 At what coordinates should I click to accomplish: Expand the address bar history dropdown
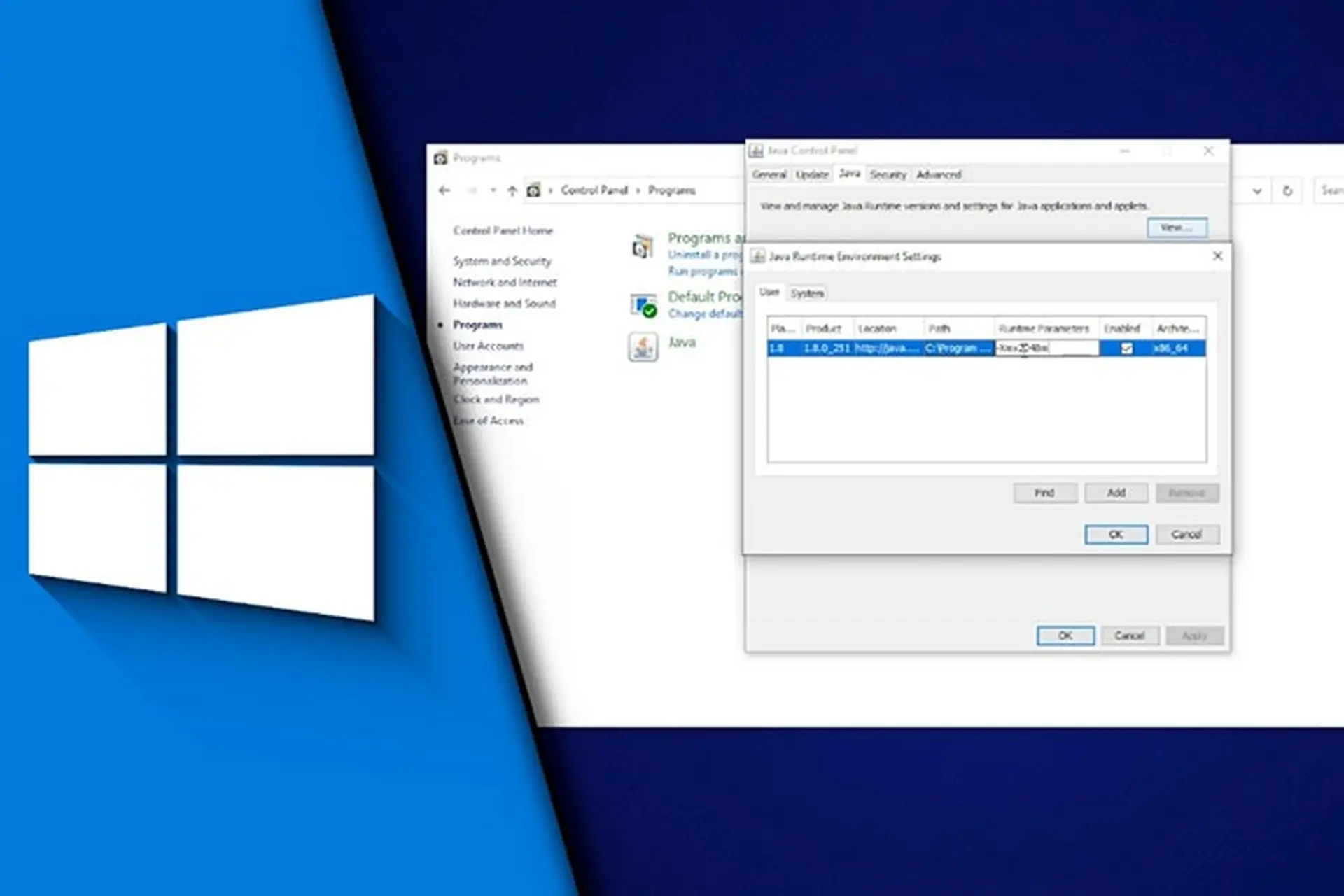1257,190
